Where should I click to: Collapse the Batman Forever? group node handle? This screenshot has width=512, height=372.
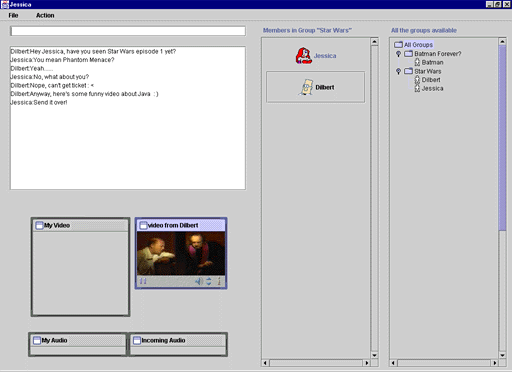click(398, 54)
